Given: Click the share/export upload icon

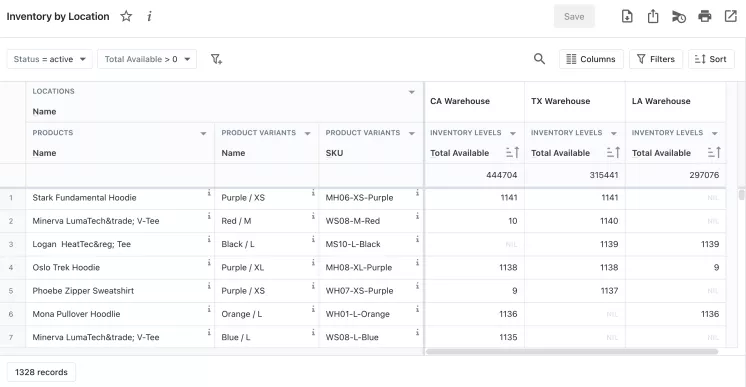Looking at the screenshot, I should tap(653, 16).
